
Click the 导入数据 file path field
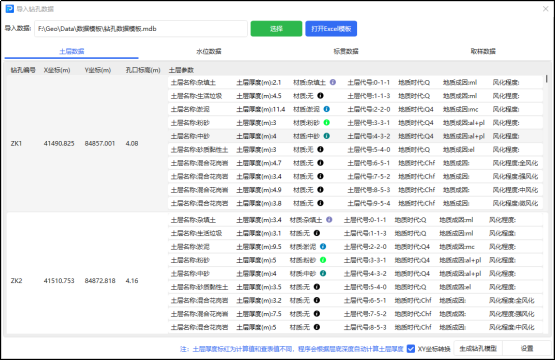tap(141, 29)
